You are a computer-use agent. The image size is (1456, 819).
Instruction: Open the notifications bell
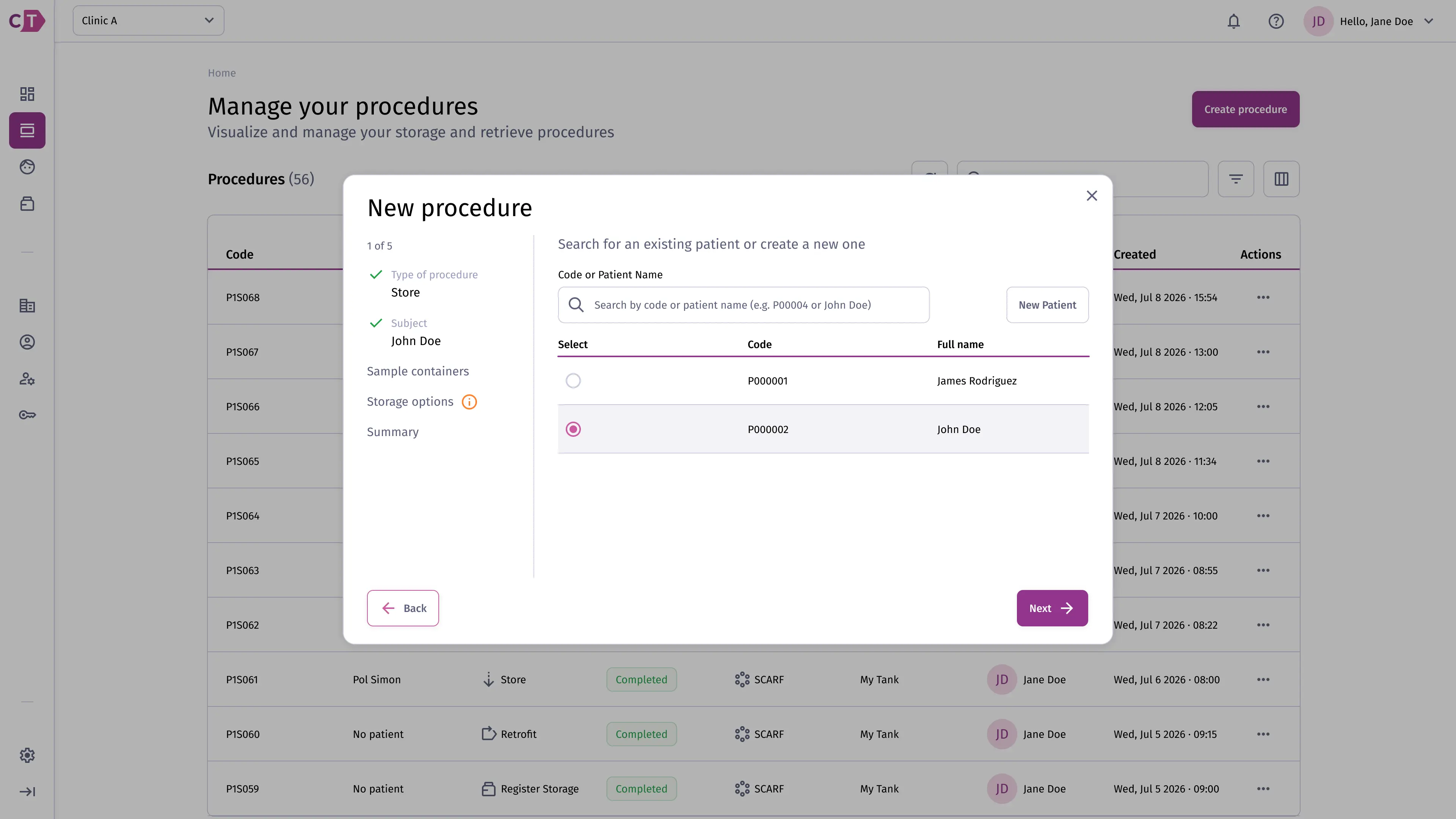coord(1233,22)
